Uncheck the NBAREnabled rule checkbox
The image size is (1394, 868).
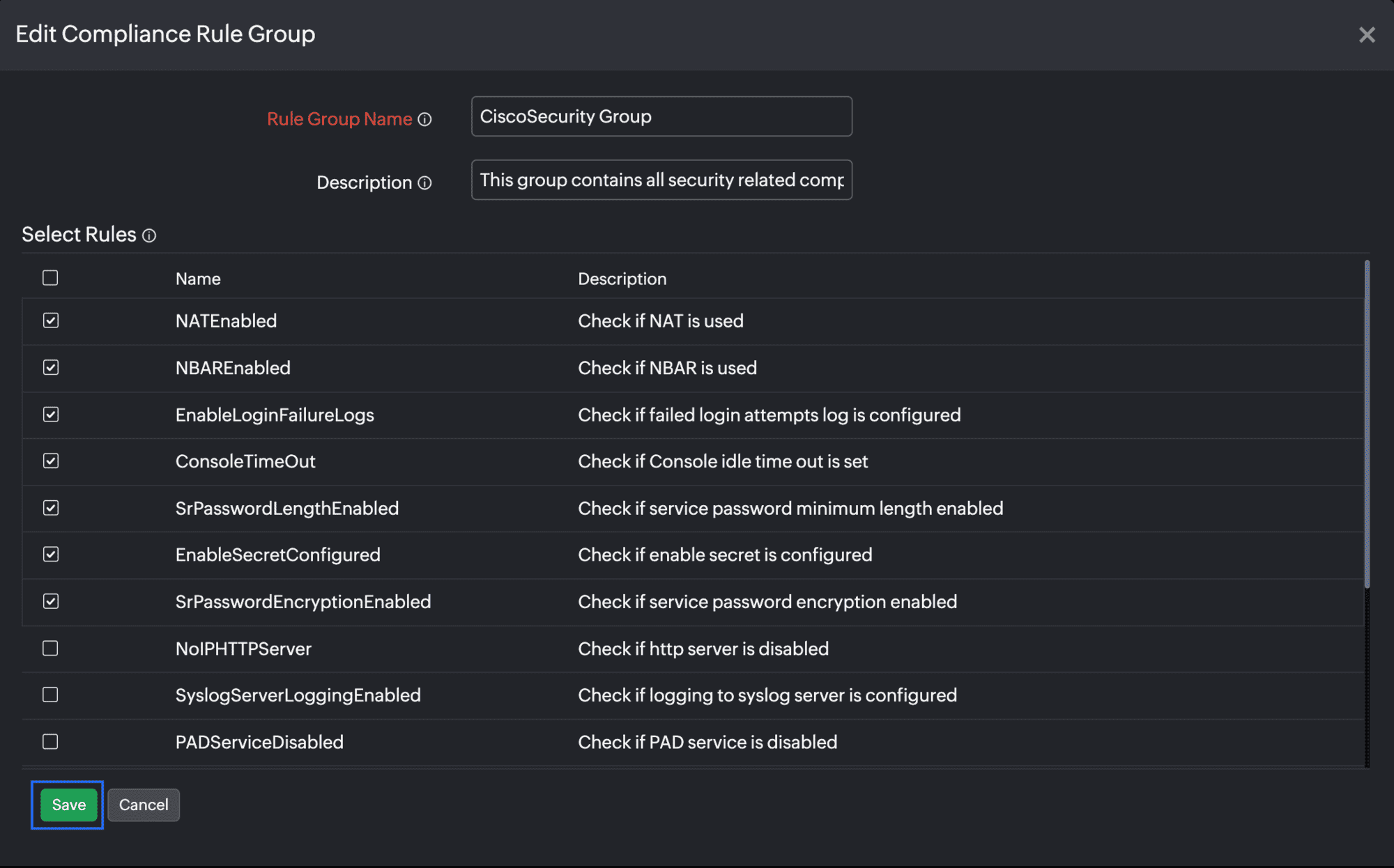pos(51,368)
